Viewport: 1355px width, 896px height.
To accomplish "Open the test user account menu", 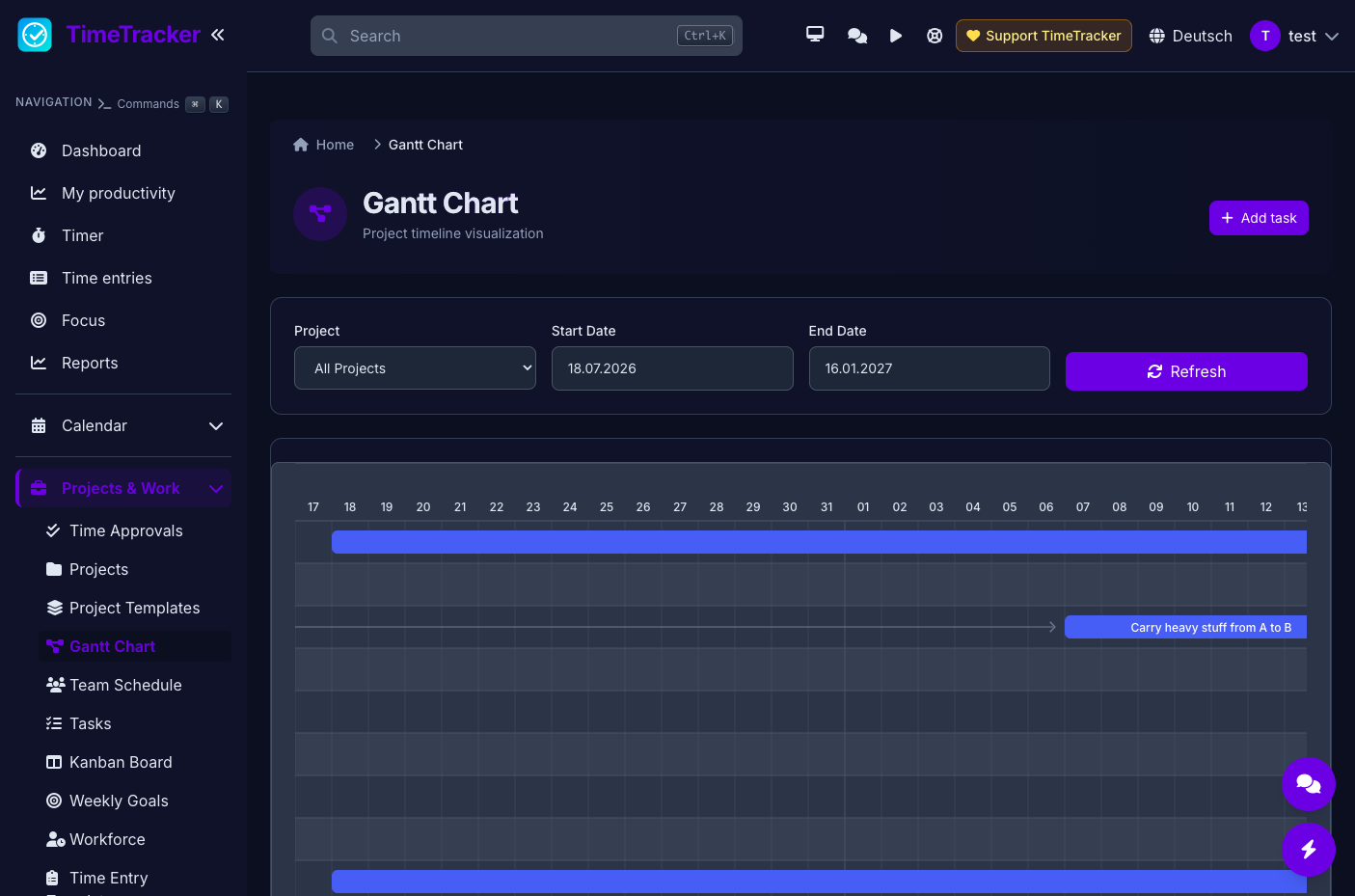I will [x=1295, y=36].
